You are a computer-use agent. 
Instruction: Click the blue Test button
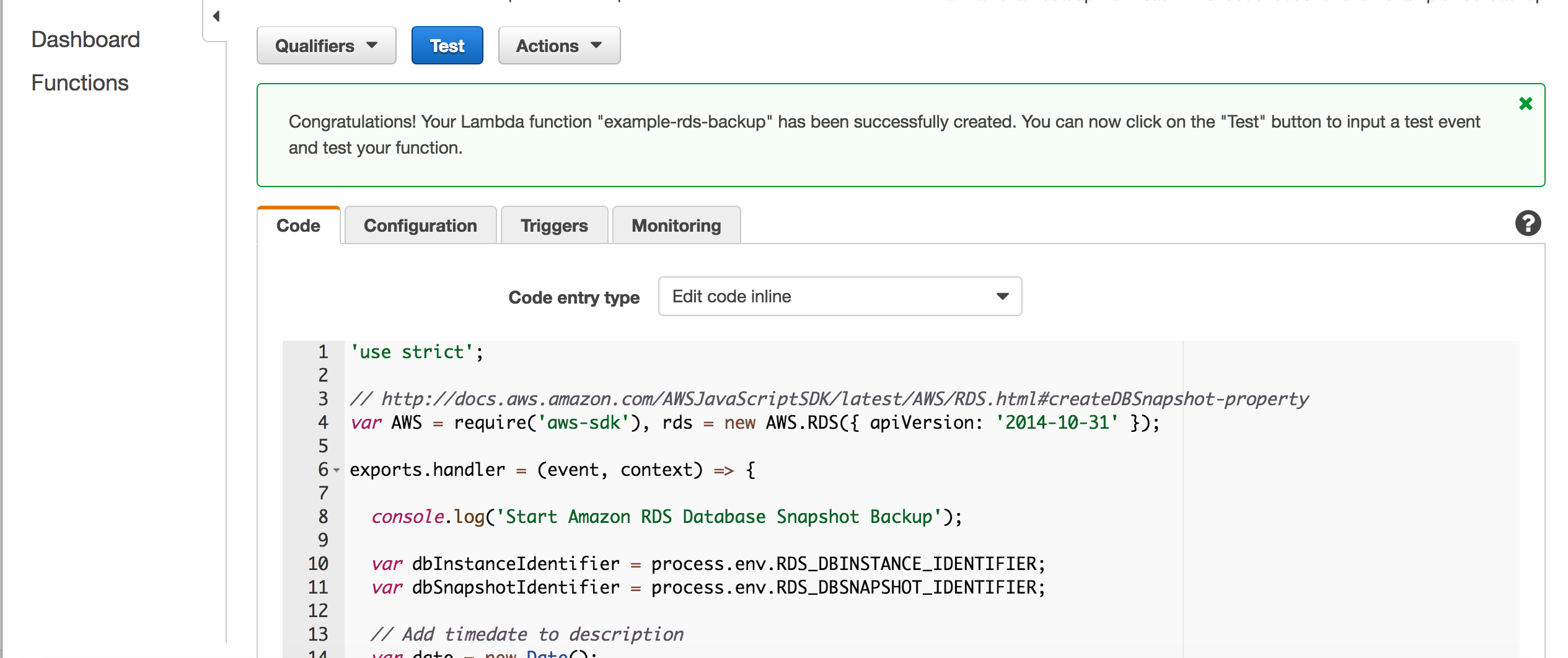[x=447, y=45]
